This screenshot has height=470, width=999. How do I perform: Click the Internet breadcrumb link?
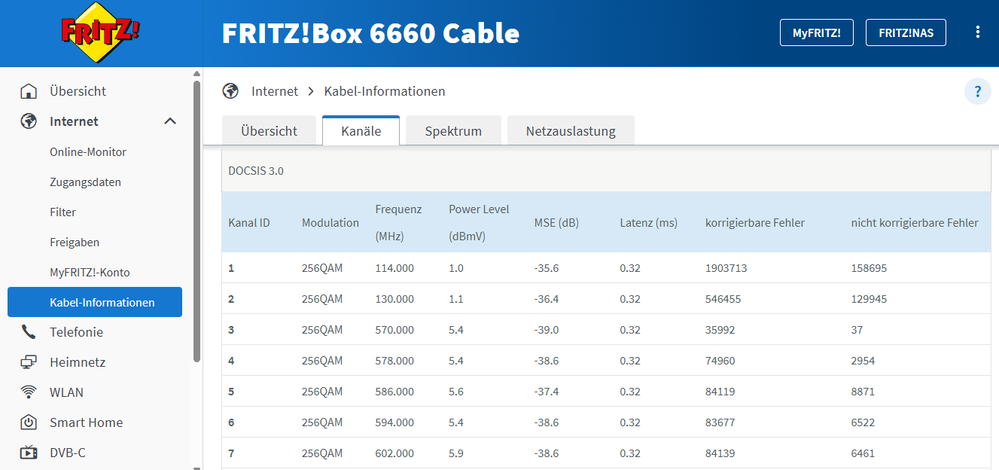[x=274, y=91]
